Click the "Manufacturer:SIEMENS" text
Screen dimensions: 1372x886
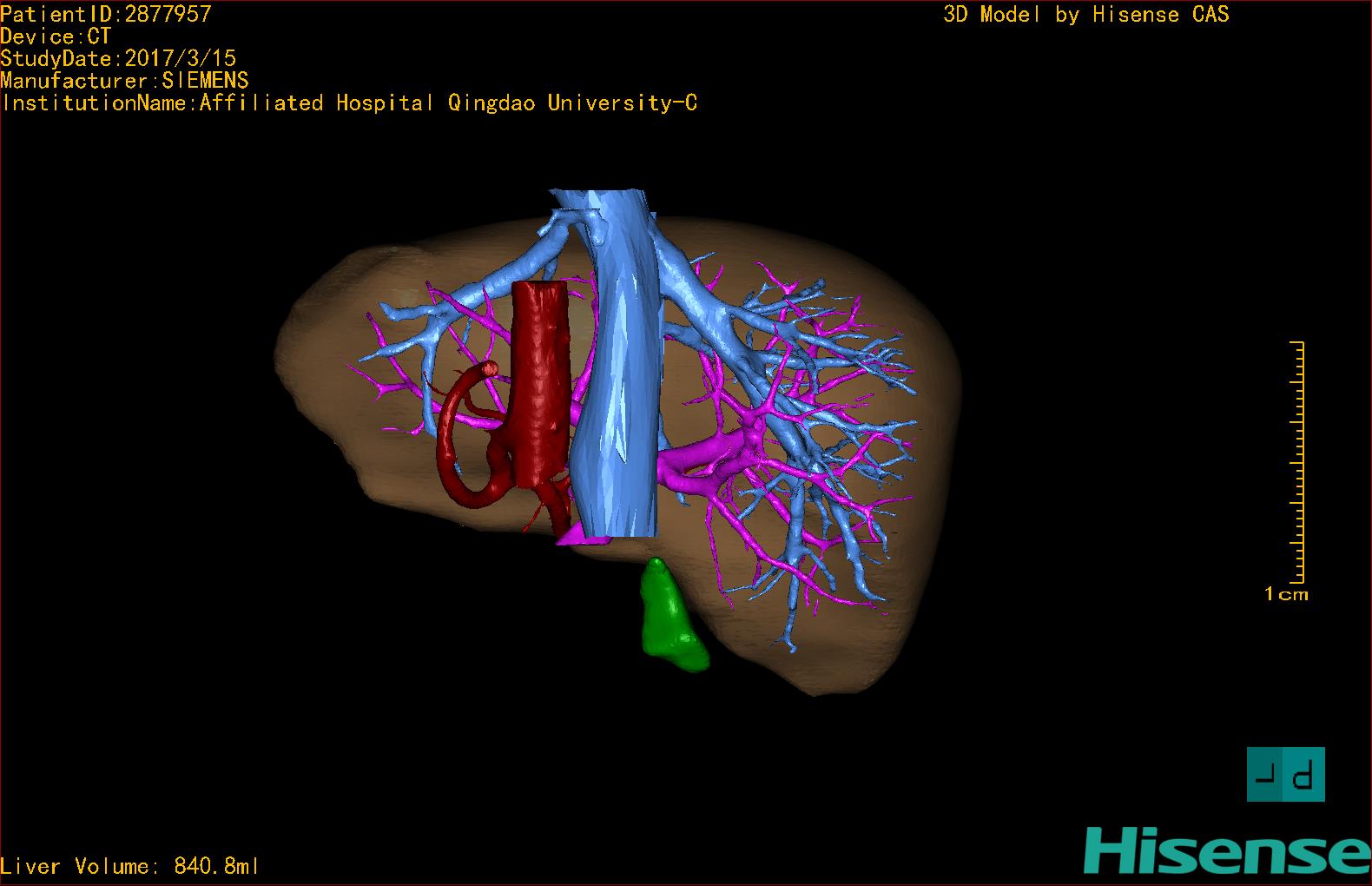click(124, 81)
